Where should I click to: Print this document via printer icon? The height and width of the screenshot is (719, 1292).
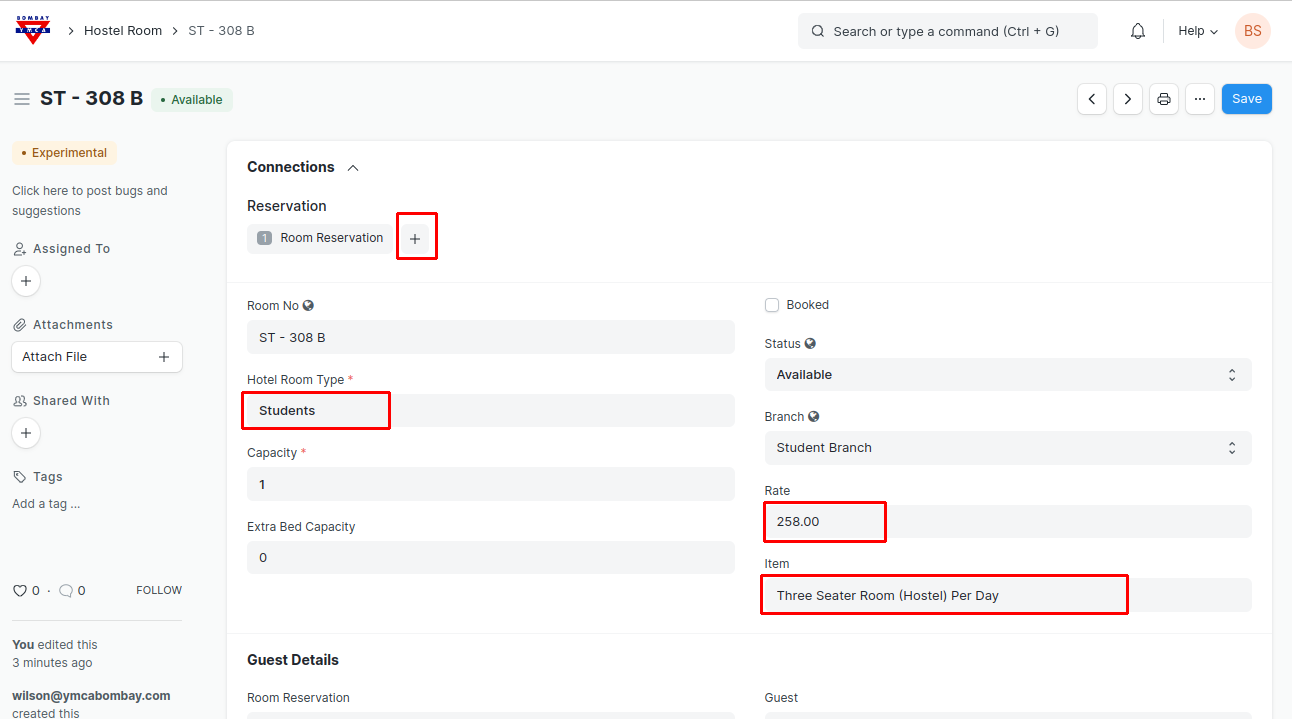[1164, 99]
